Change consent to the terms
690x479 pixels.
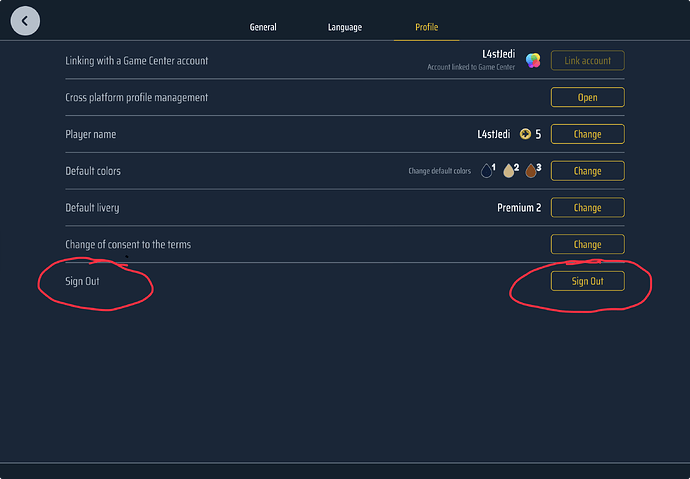click(587, 244)
